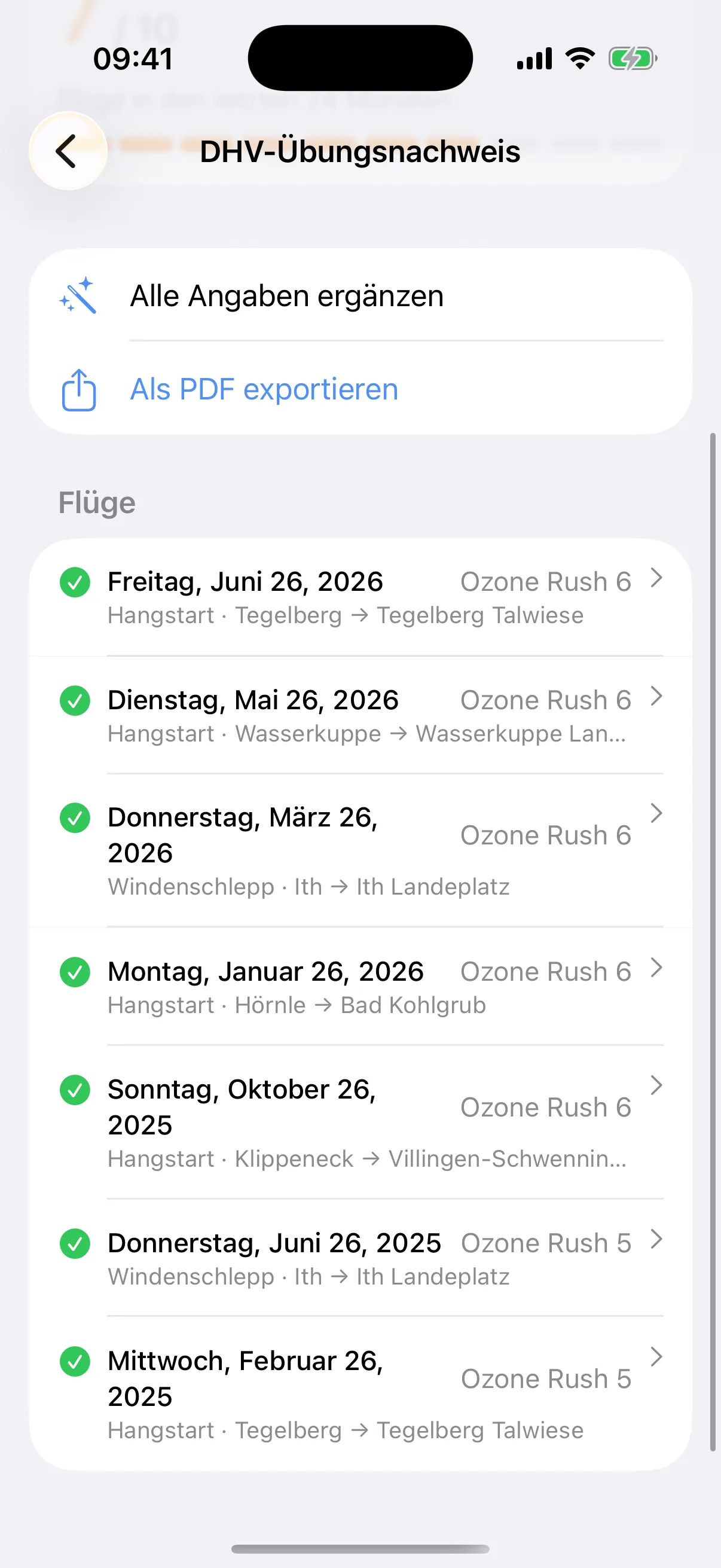This screenshot has width=721, height=1568.
Task: Open Dienstag, Mai 26, 2026 Wasserkuppe flight
Action: point(360,715)
